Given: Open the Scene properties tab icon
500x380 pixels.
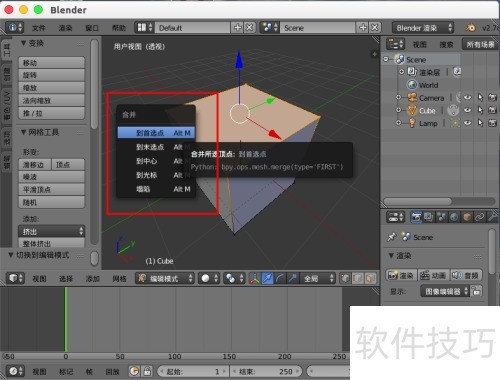Looking at the screenshot, I should click(x=442, y=217).
